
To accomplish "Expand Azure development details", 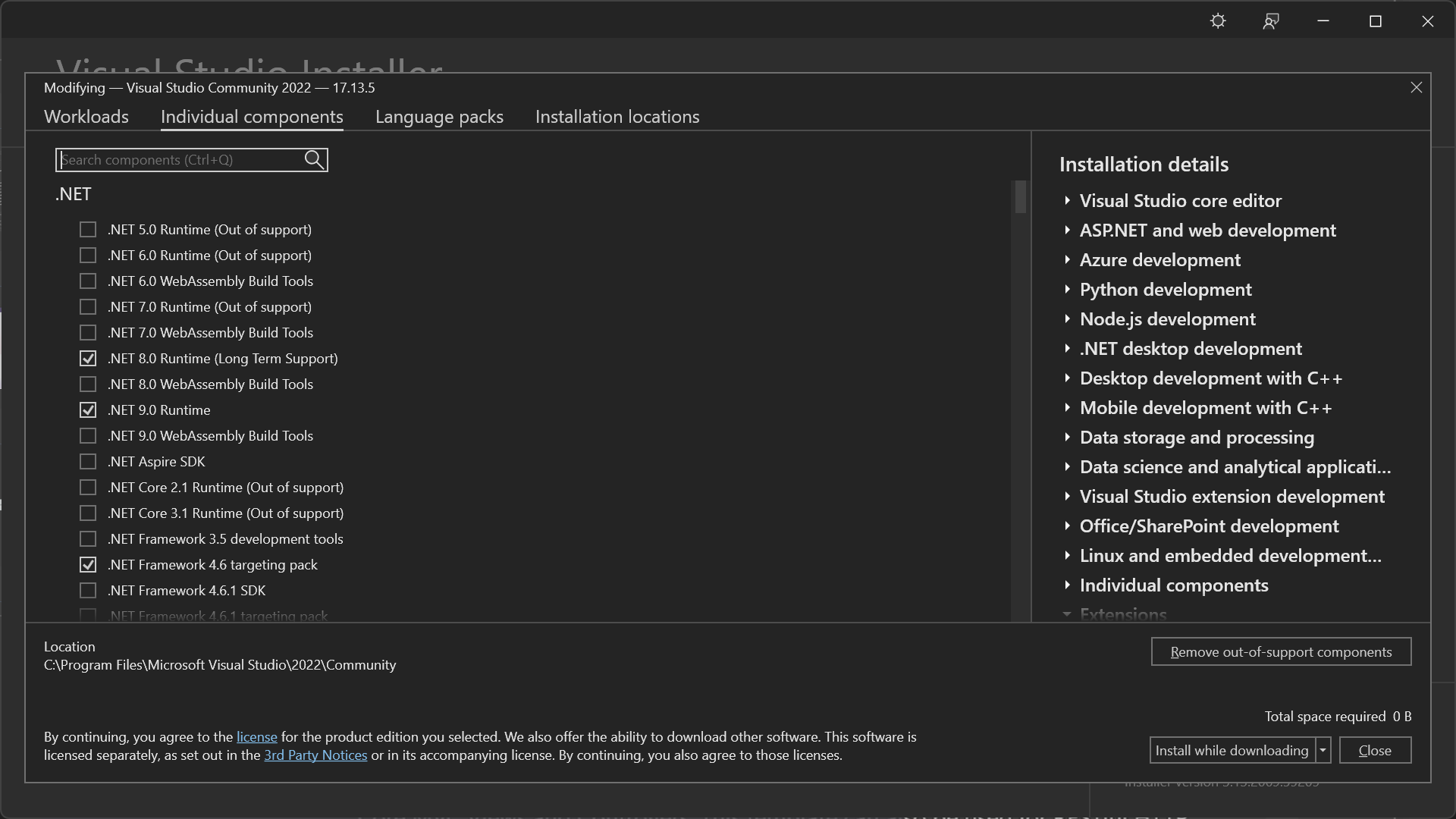I will coord(1067,259).
